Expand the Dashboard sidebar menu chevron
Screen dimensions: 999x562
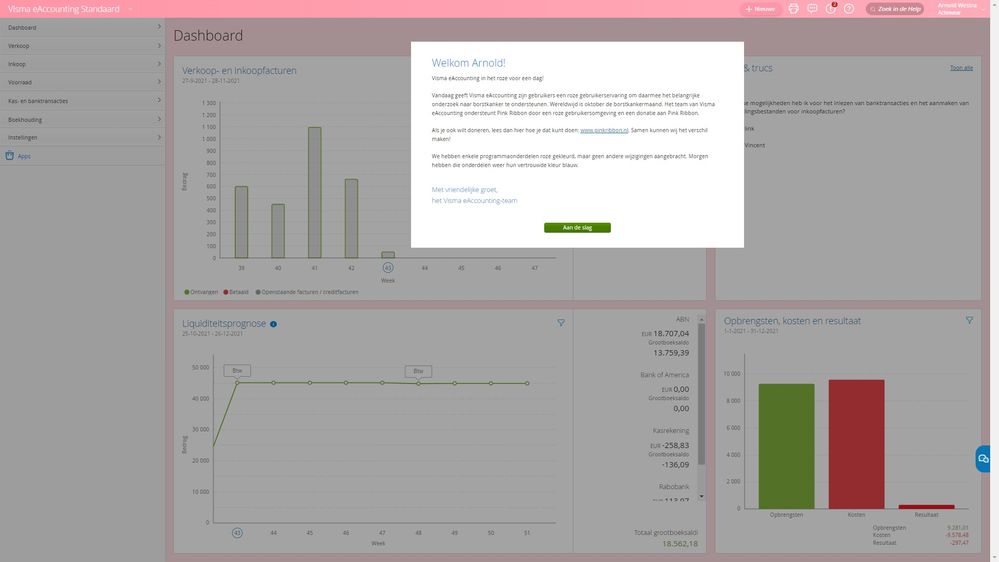click(x=159, y=27)
